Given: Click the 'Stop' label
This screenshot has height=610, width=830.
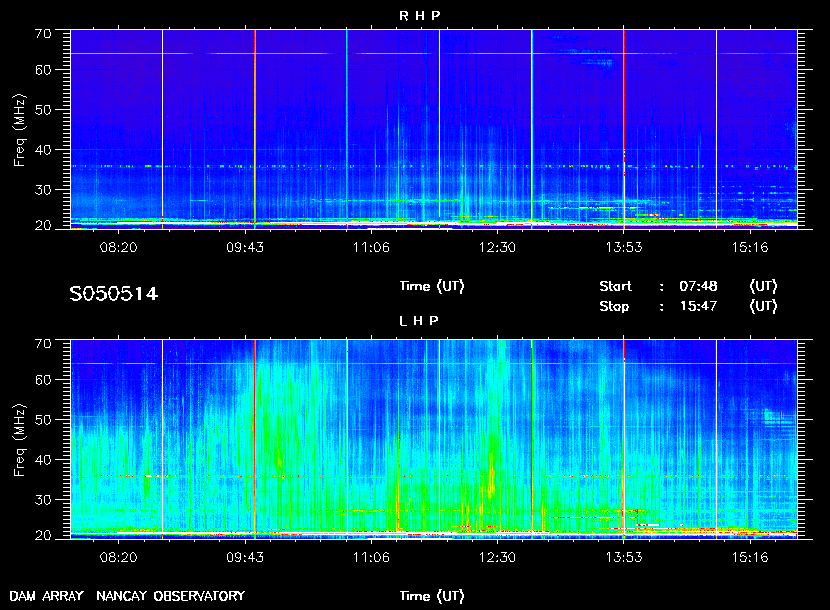Looking at the screenshot, I should (x=614, y=307).
